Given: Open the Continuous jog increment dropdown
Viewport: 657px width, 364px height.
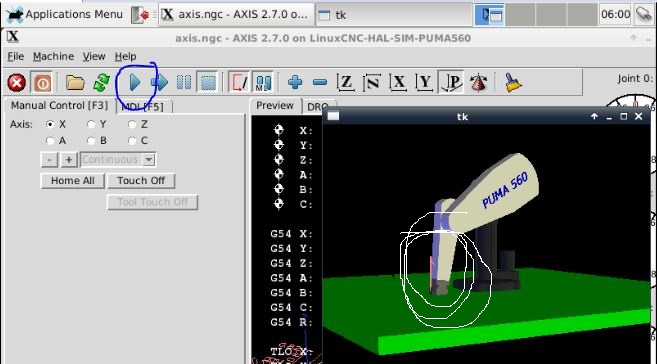Looking at the screenshot, I should (x=118, y=160).
